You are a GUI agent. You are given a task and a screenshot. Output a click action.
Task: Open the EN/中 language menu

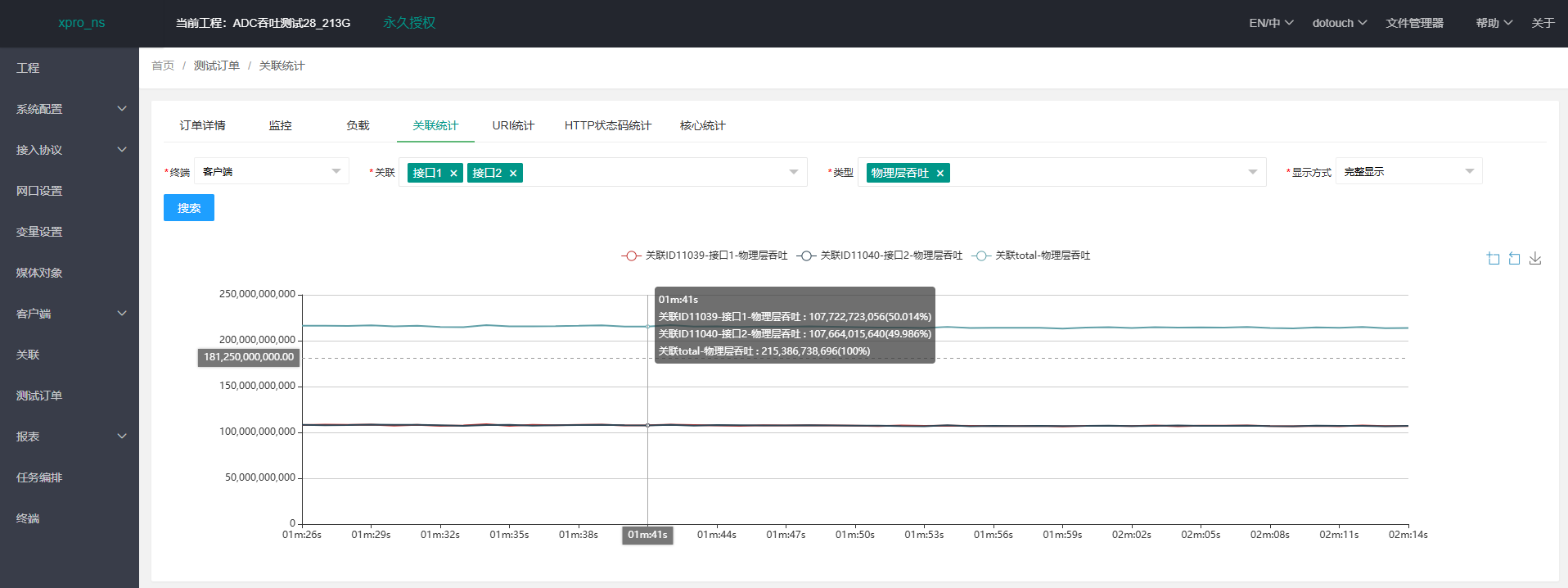pyautogui.click(x=1271, y=23)
